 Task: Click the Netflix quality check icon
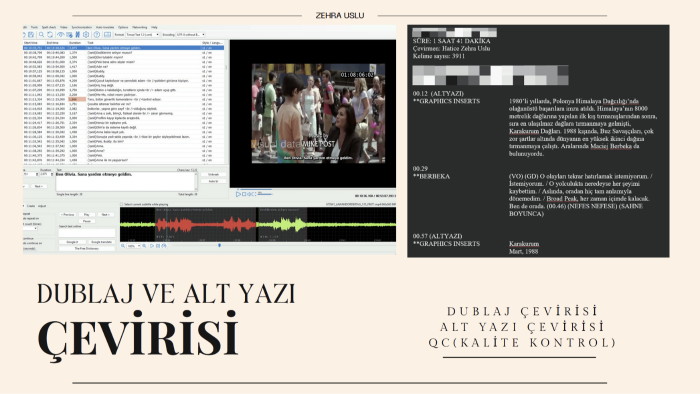[x=77, y=34]
